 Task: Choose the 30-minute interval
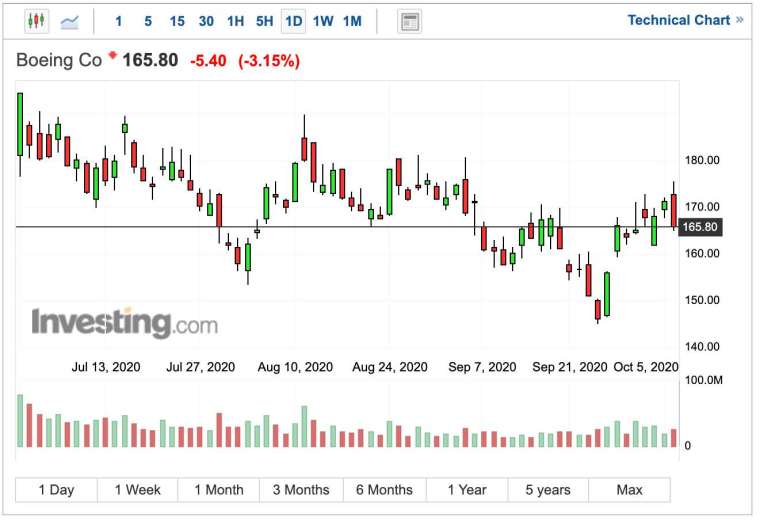click(x=206, y=21)
